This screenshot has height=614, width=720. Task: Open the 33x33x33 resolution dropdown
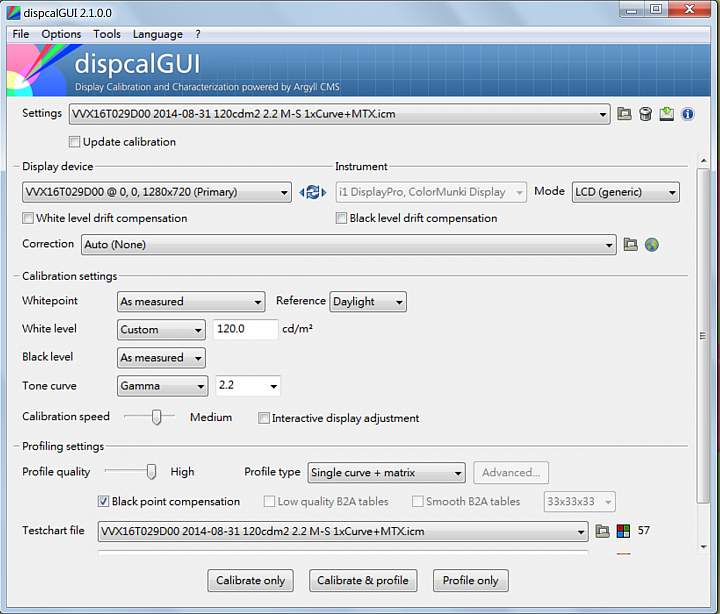(x=579, y=501)
